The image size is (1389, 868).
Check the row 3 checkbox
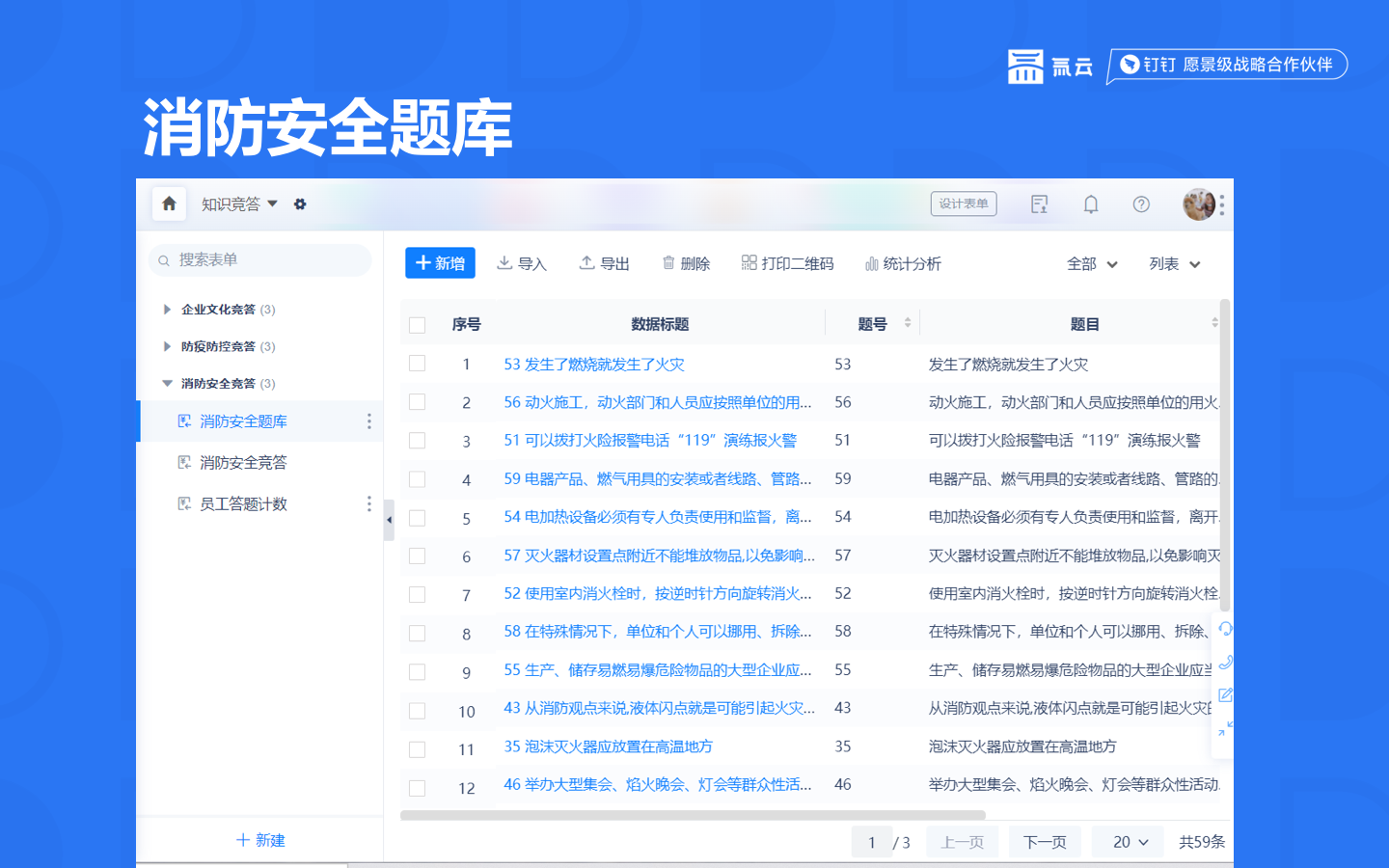[x=417, y=441]
